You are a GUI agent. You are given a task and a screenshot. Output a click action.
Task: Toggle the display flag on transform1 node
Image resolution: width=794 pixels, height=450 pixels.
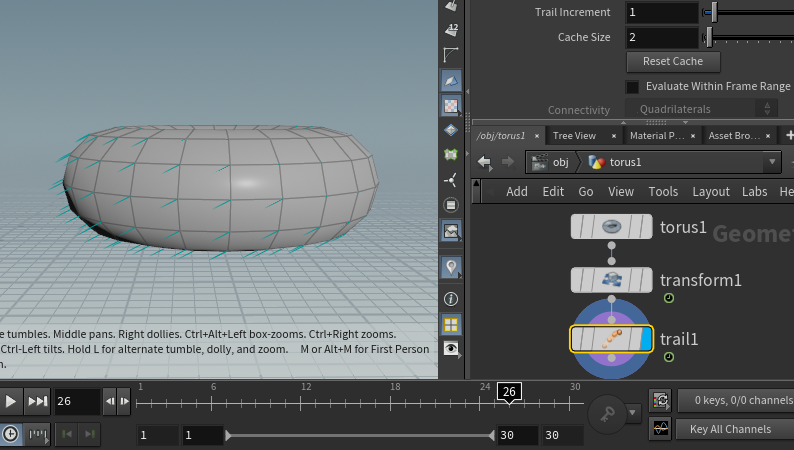[647, 280]
